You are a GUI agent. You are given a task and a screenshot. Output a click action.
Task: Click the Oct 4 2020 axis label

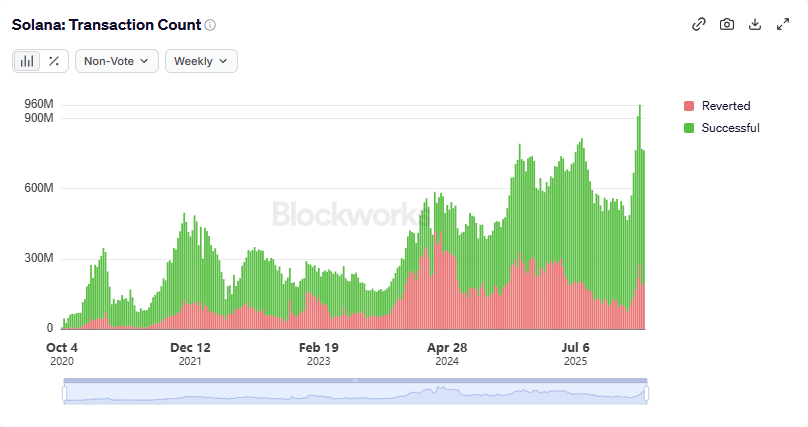pyautogui.click(x=62, y=354)
